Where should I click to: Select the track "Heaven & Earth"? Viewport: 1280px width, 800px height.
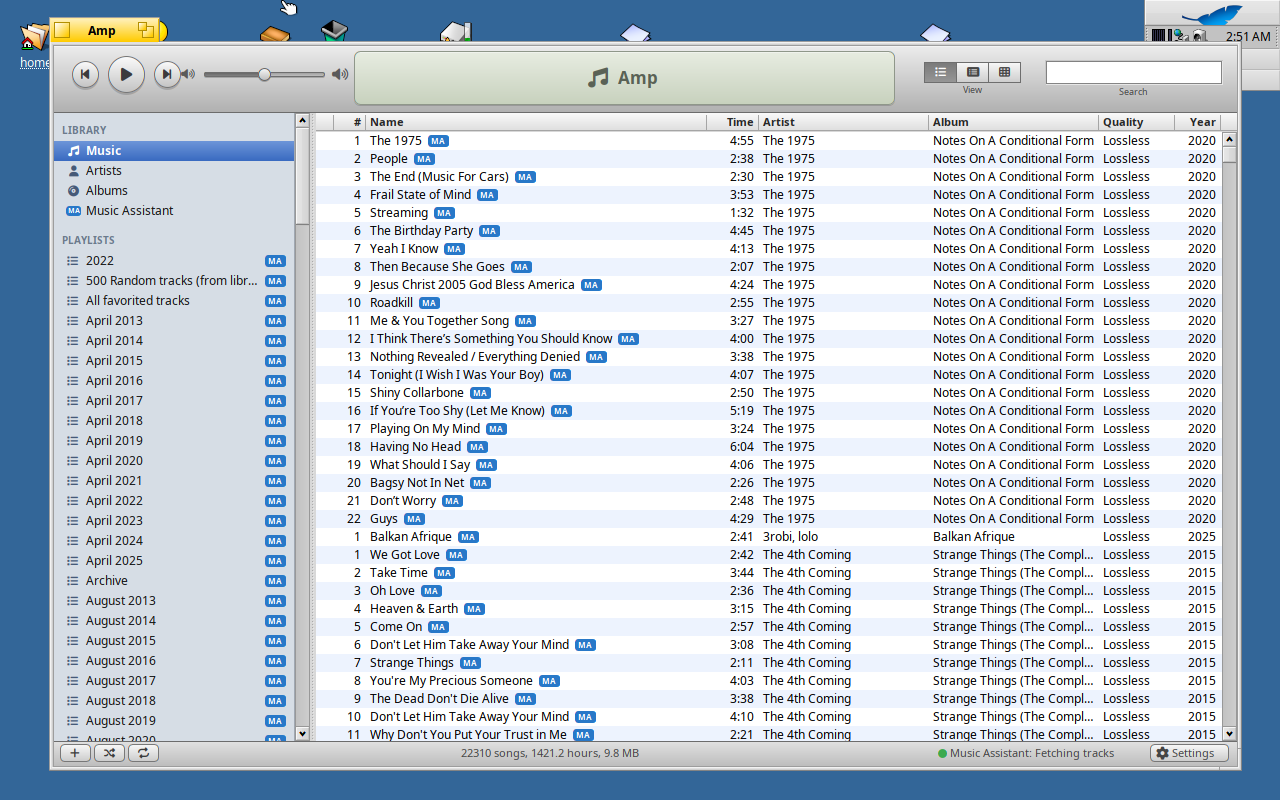[x=768, y=609]
